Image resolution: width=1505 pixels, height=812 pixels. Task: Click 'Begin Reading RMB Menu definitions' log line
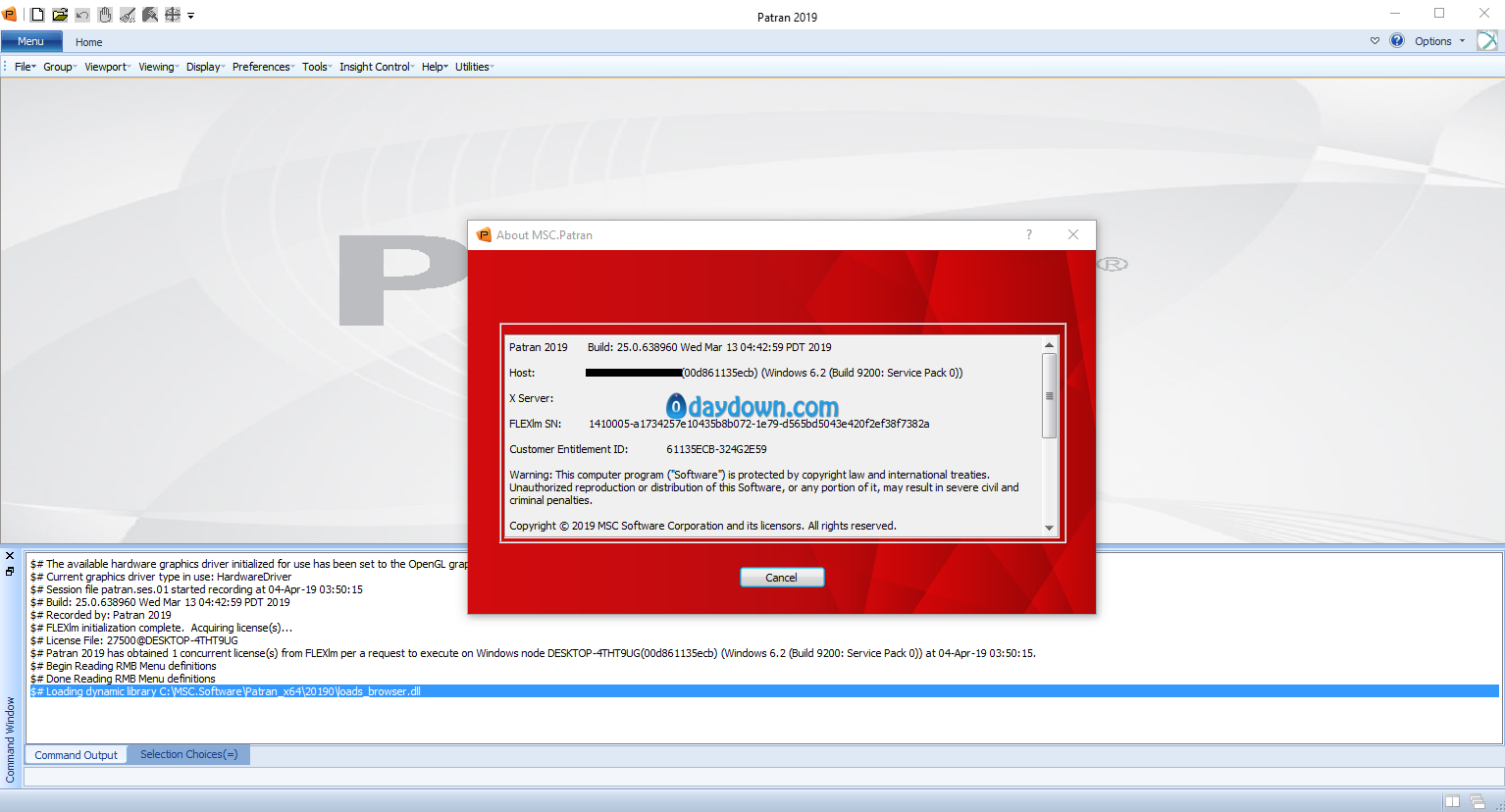pyautogui.click(x=124, y=666)
